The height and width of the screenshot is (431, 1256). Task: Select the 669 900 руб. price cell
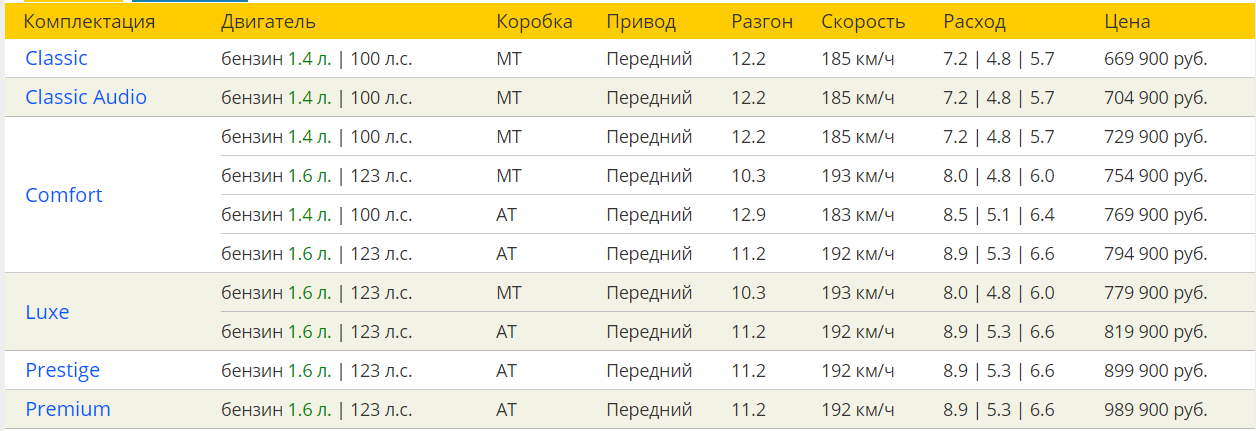(1156, 58)
